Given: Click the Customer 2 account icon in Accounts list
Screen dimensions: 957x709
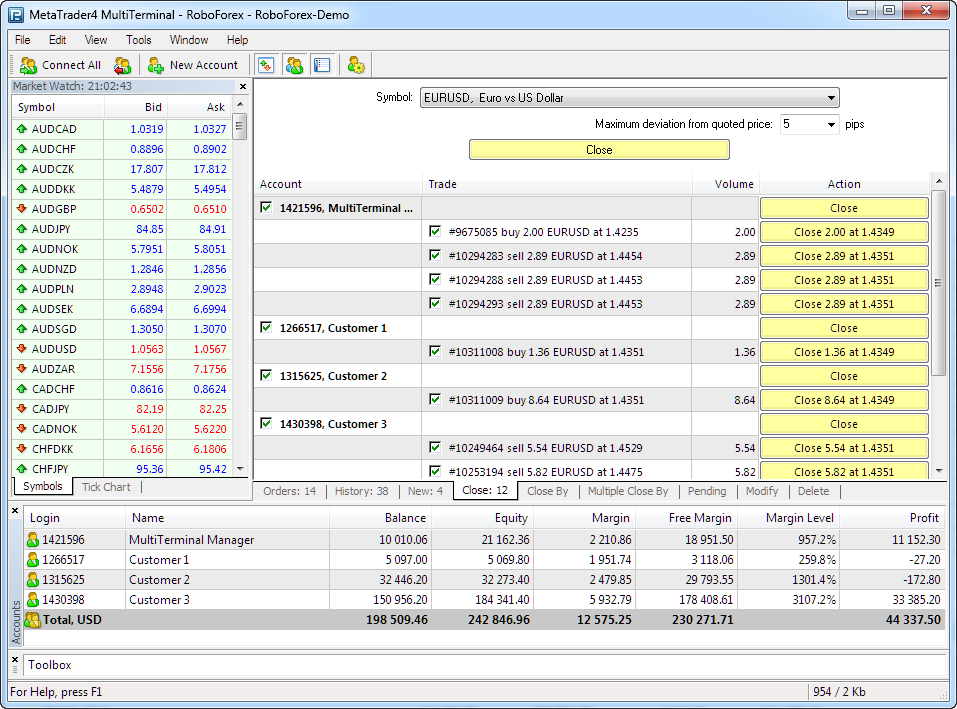Looking at the screenshot, I should tap(33, 580).
